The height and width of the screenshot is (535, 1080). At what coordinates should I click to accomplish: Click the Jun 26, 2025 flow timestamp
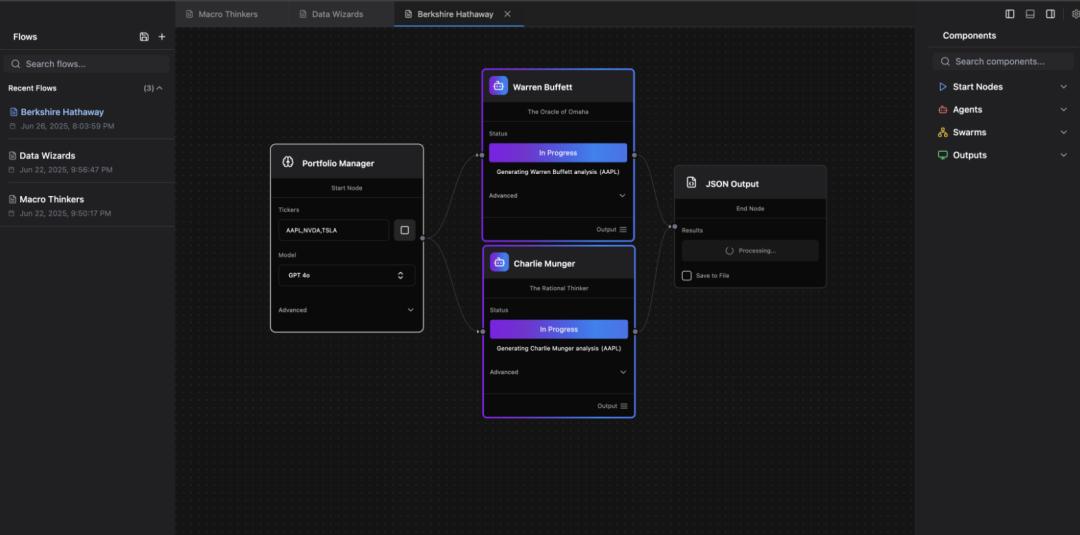[x=67, y=127]
